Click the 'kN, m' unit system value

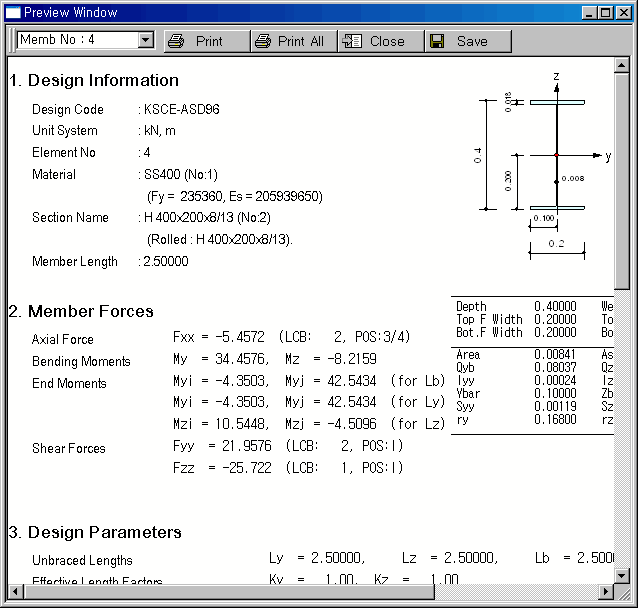(160, 131)
